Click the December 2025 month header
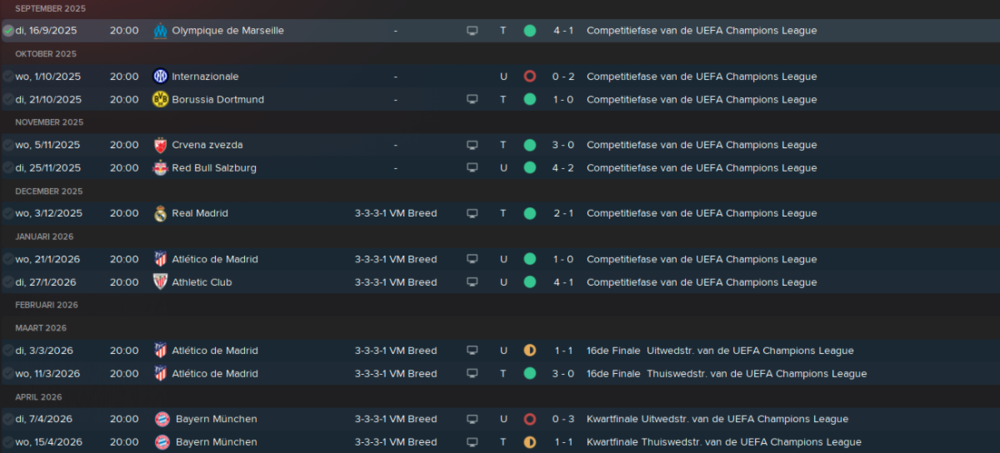The height and width of the screenshot is (453, 1000). point(49,191)
